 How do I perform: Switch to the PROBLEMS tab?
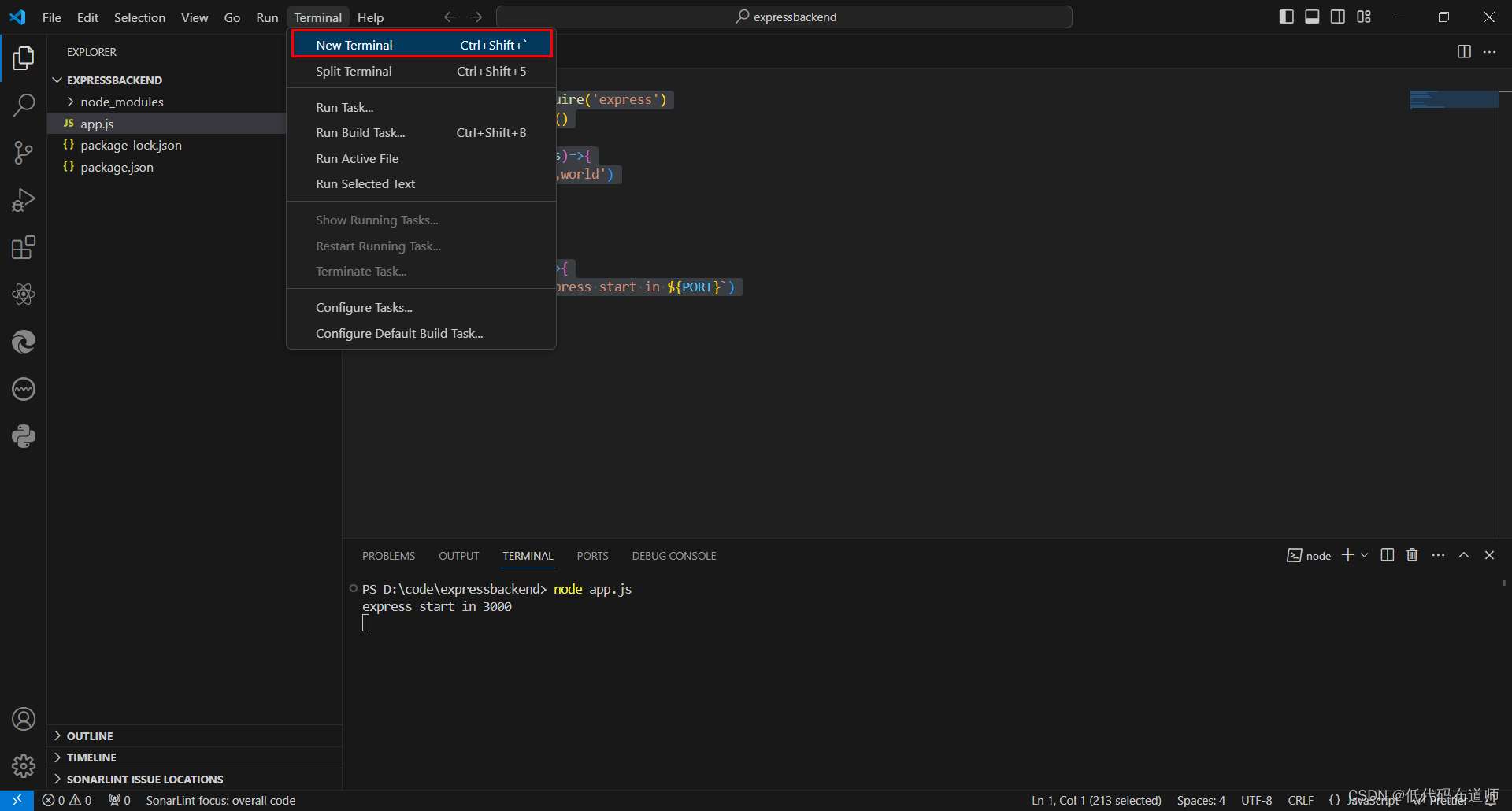click(x=388, y=556)
